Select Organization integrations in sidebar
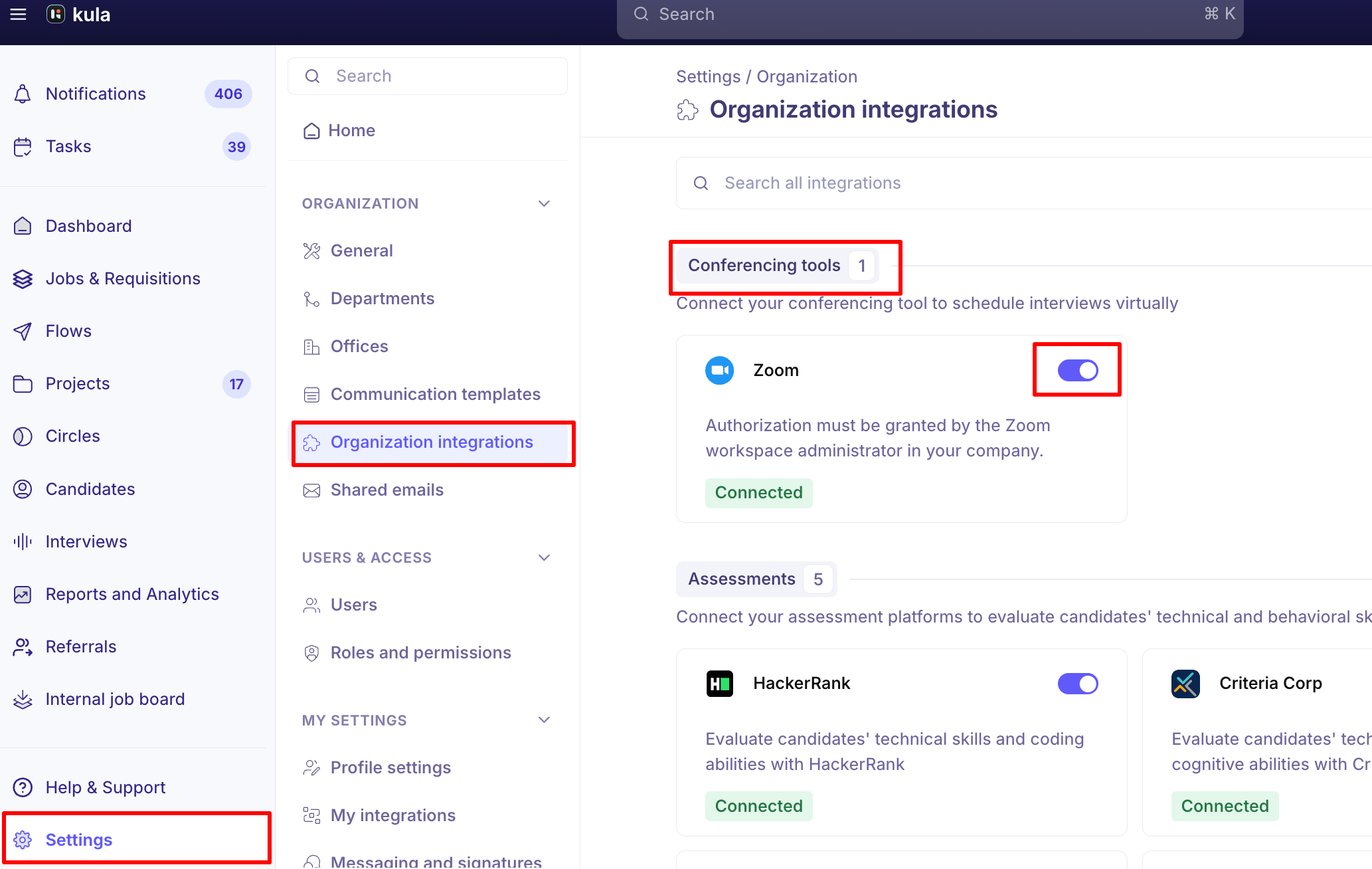 coord(433,442)
